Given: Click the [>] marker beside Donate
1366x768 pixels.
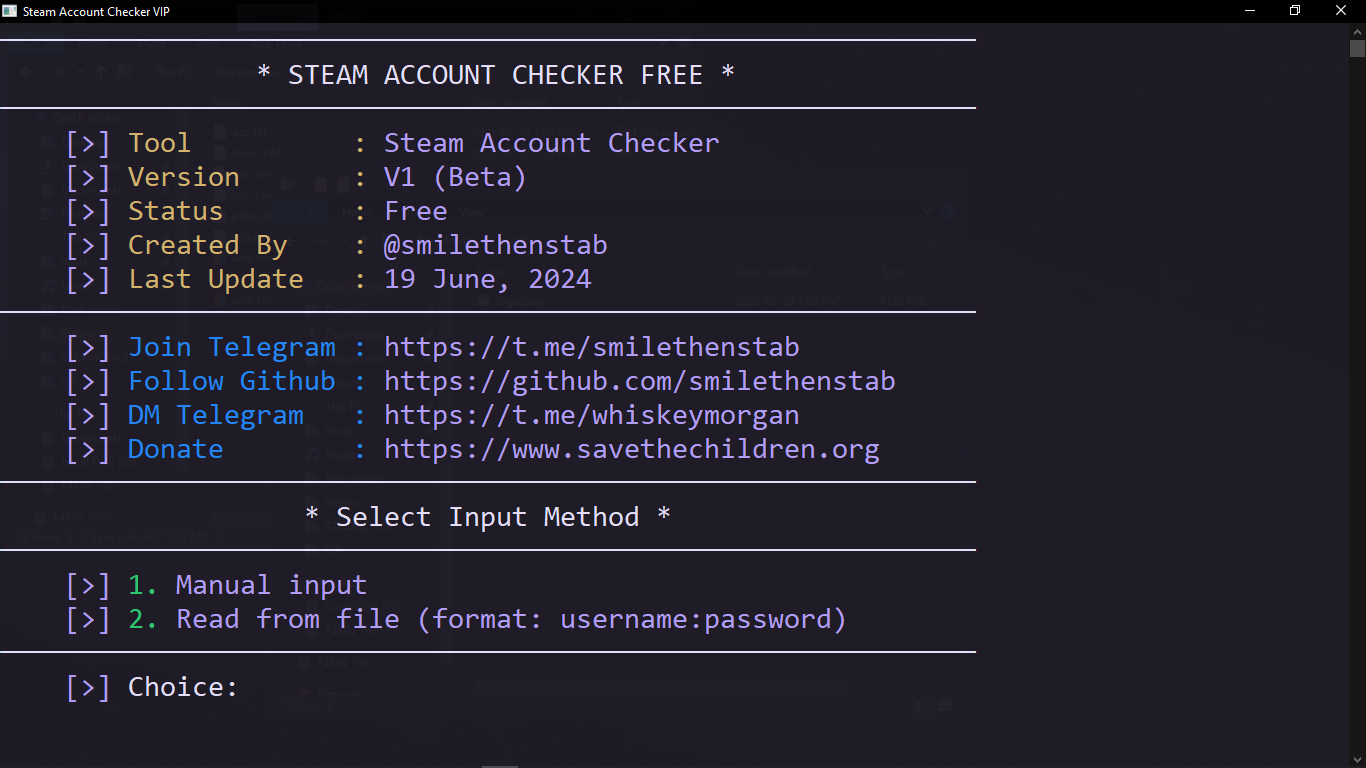Looking at the screenshot, I should [88, 449].
